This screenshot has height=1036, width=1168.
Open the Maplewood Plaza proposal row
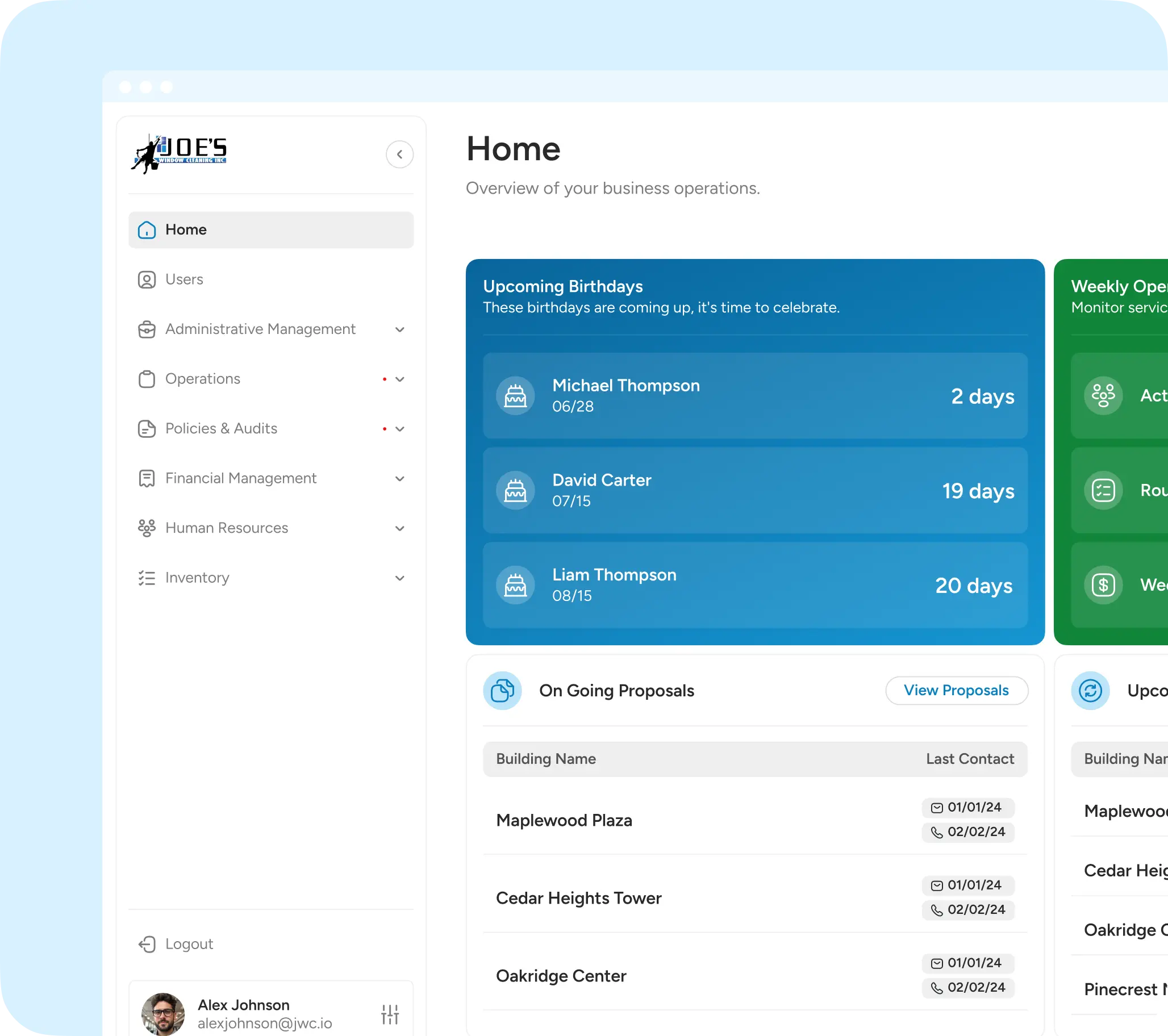pos(564,820)
